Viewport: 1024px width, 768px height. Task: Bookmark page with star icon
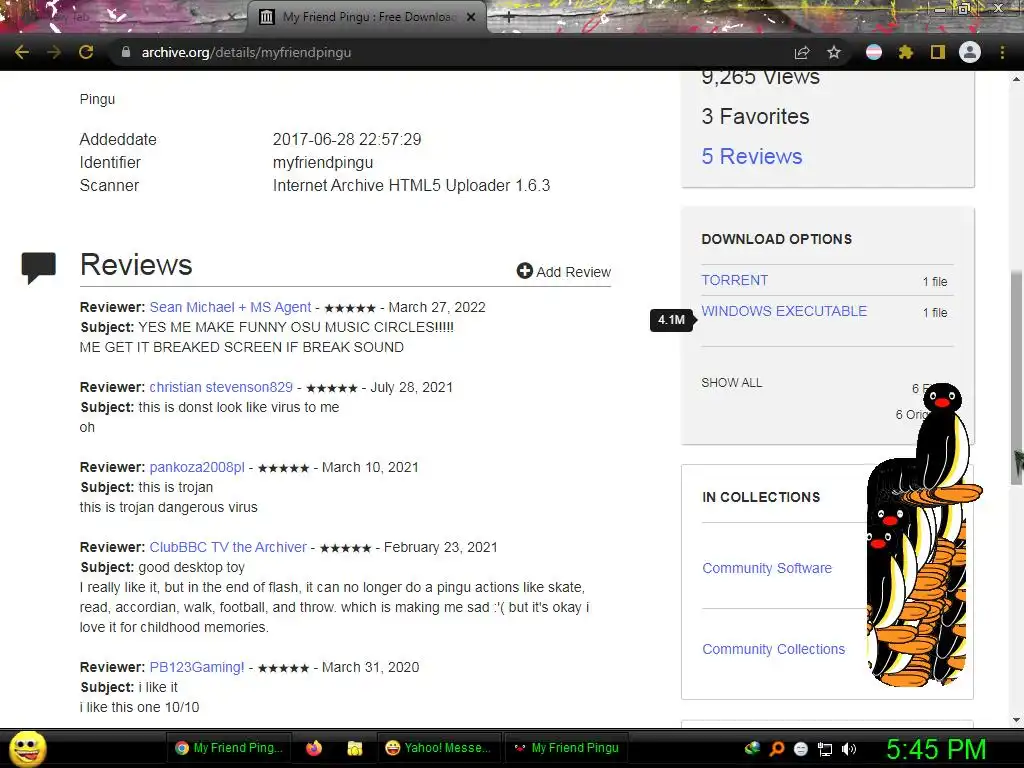click(x=834, y=52)
